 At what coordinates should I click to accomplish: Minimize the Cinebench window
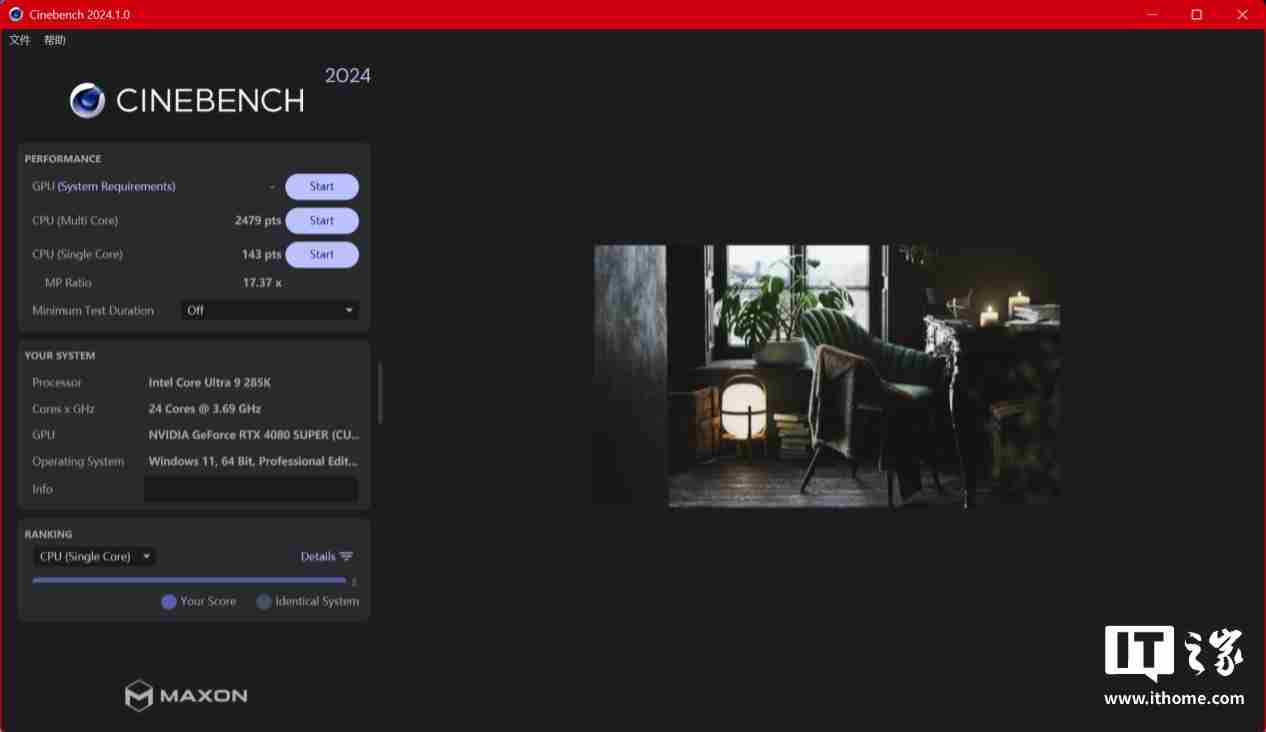coord(1150,14)
